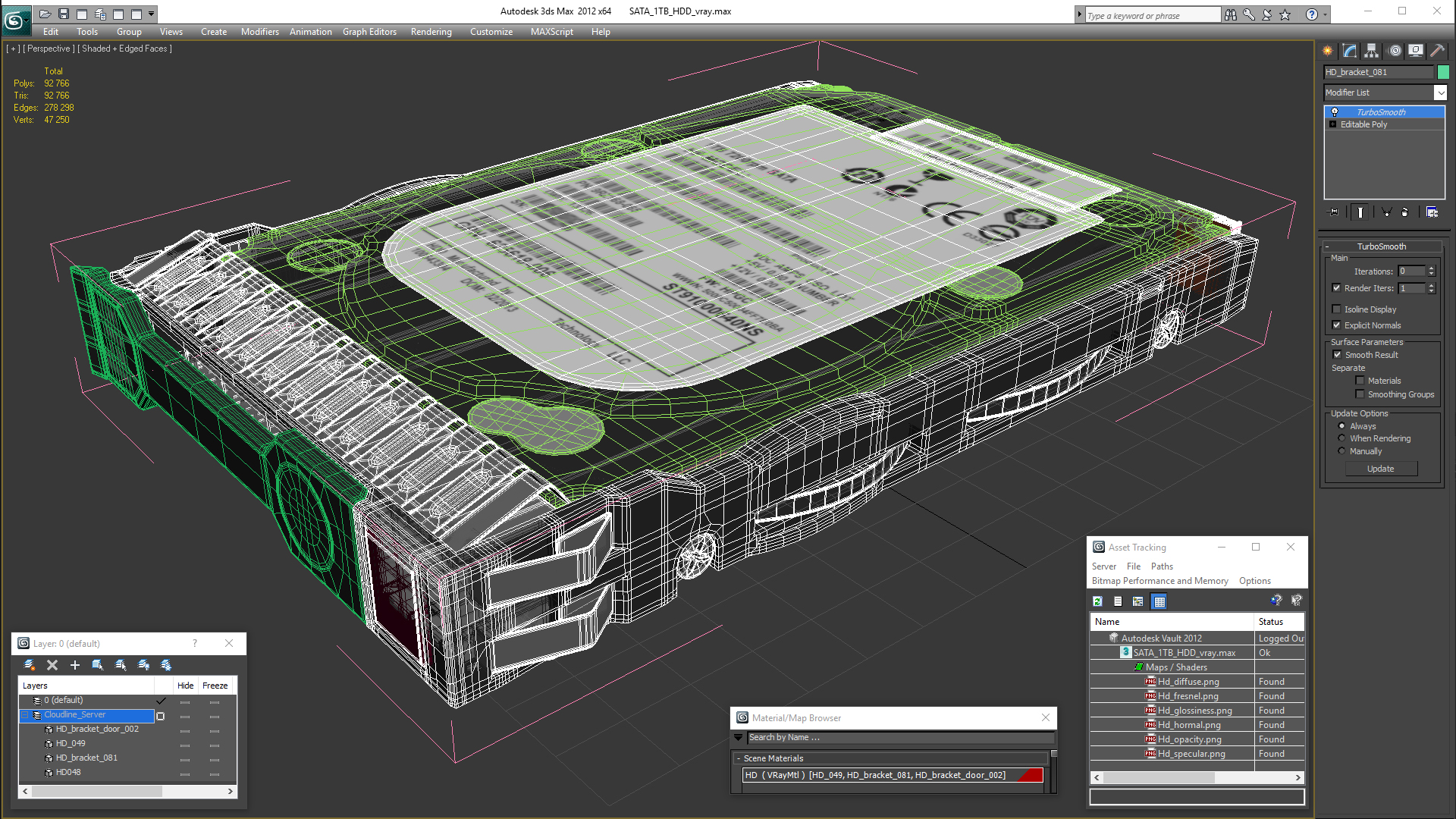Click Make Unique modifier icon
1456x819 pixels.
click(1386, 212)
